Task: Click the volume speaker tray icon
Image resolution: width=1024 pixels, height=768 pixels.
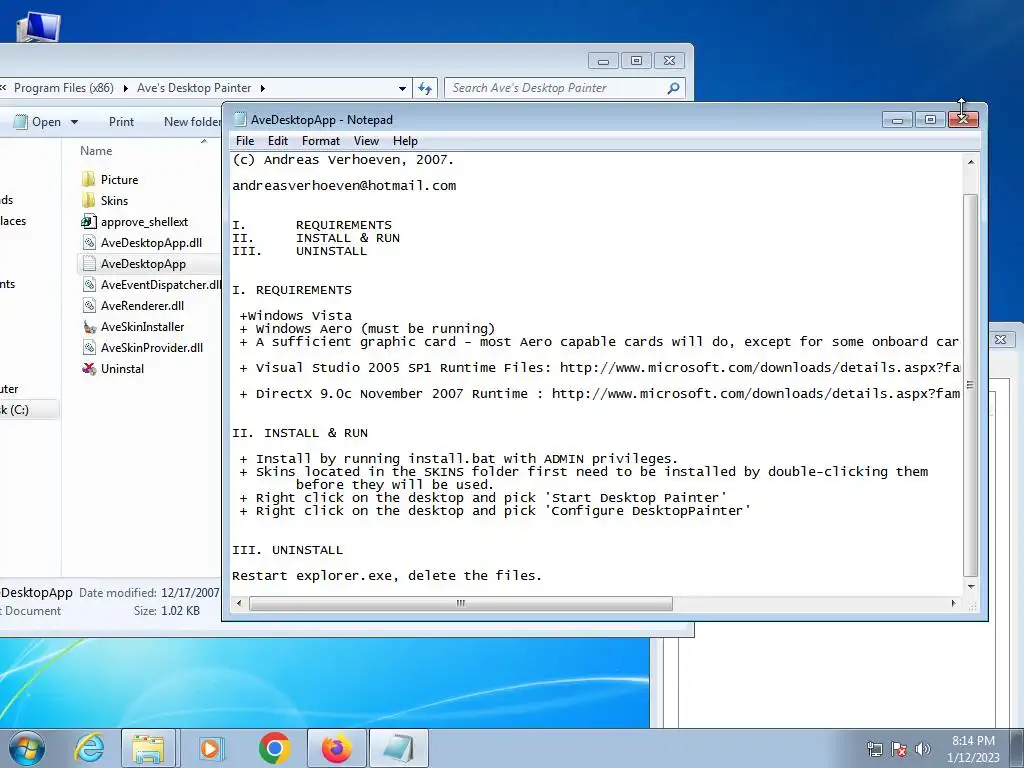Action: click(922, 749)
